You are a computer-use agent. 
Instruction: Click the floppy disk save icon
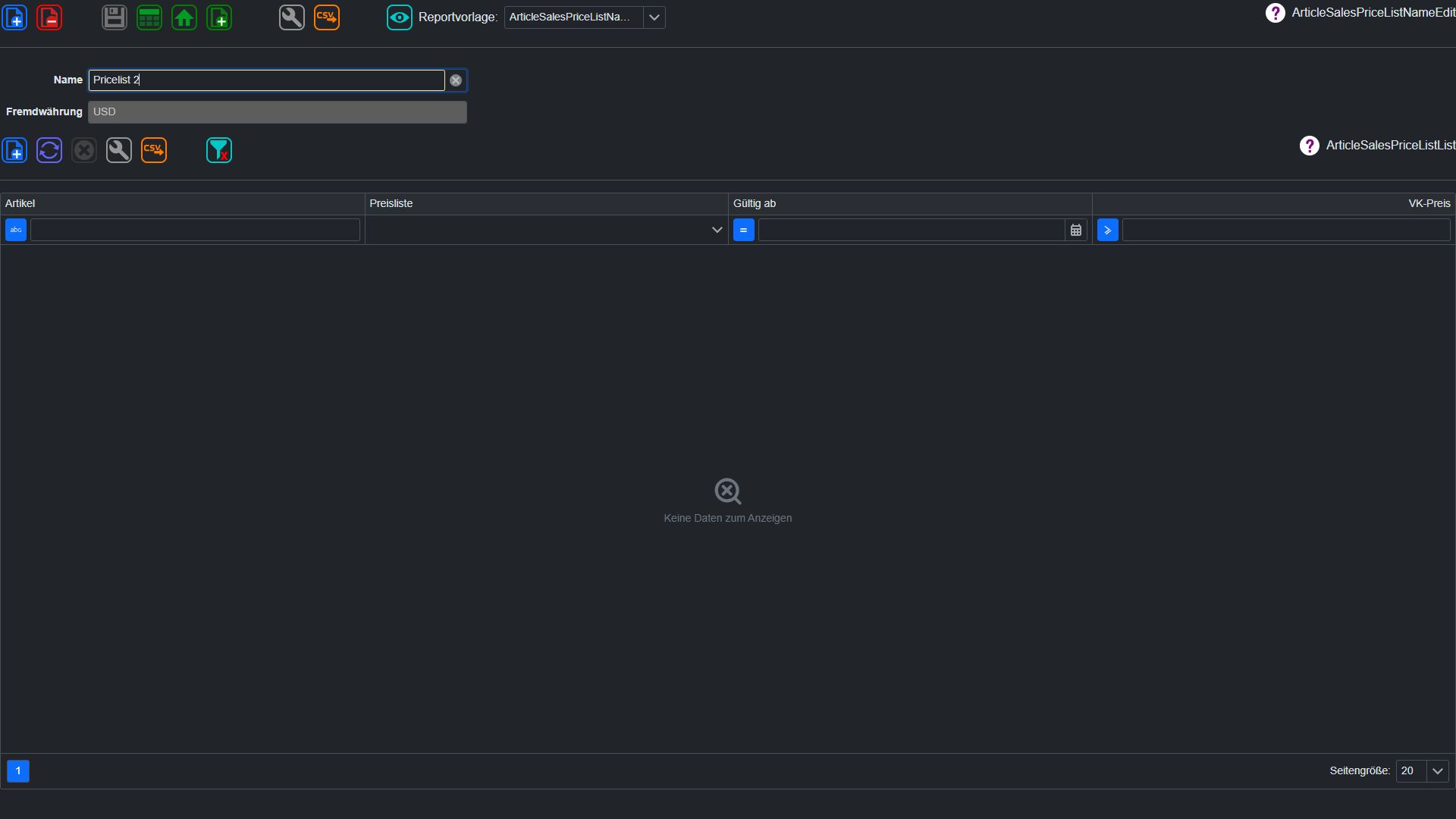point(115,17)
